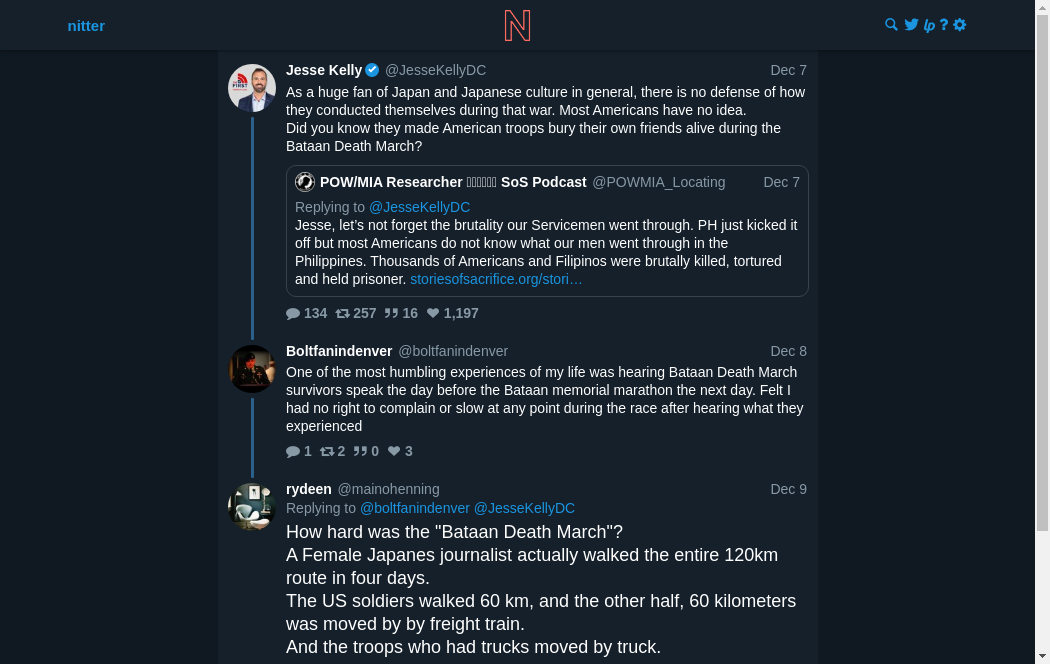Screen dimensions: 1050x664
Task: Click retweet count on Boltfanindenver's tweet
Action: click(x=333, y=451)
